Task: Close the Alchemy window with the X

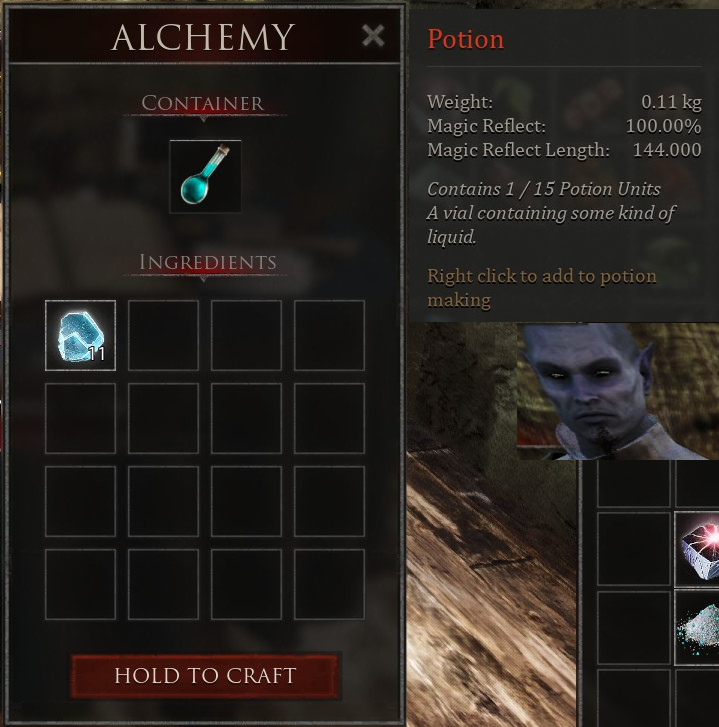Action: click(373, 36)
